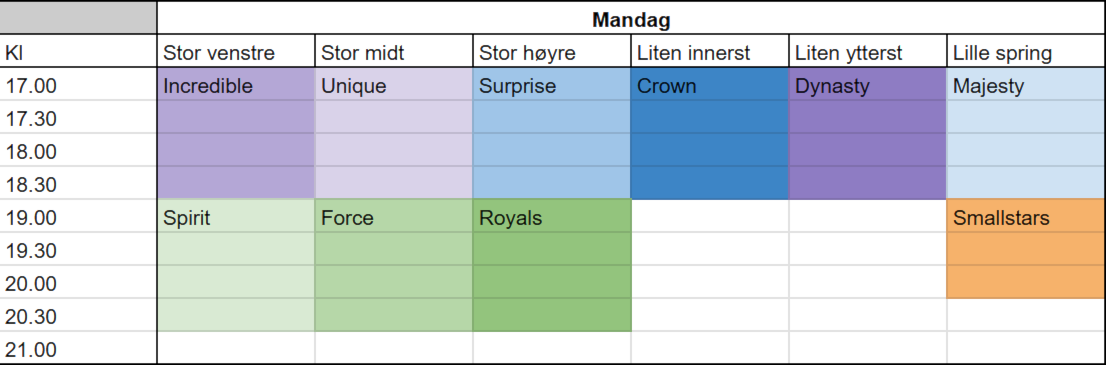The width and height of the screenshot is (1106, 365).
Task: Select the Stor høyre column header
Action: pos(552,51)
